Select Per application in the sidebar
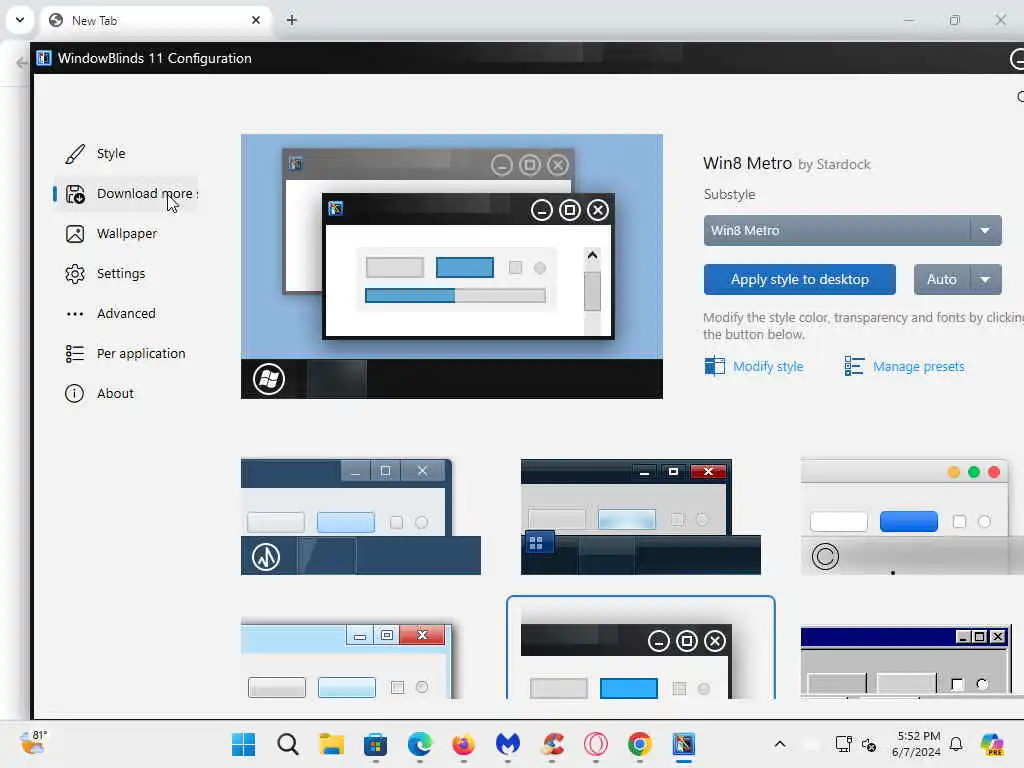Image resolution: width=1024 pixels, height=768 pixels. pyautogui.click(x=140, y=353)
